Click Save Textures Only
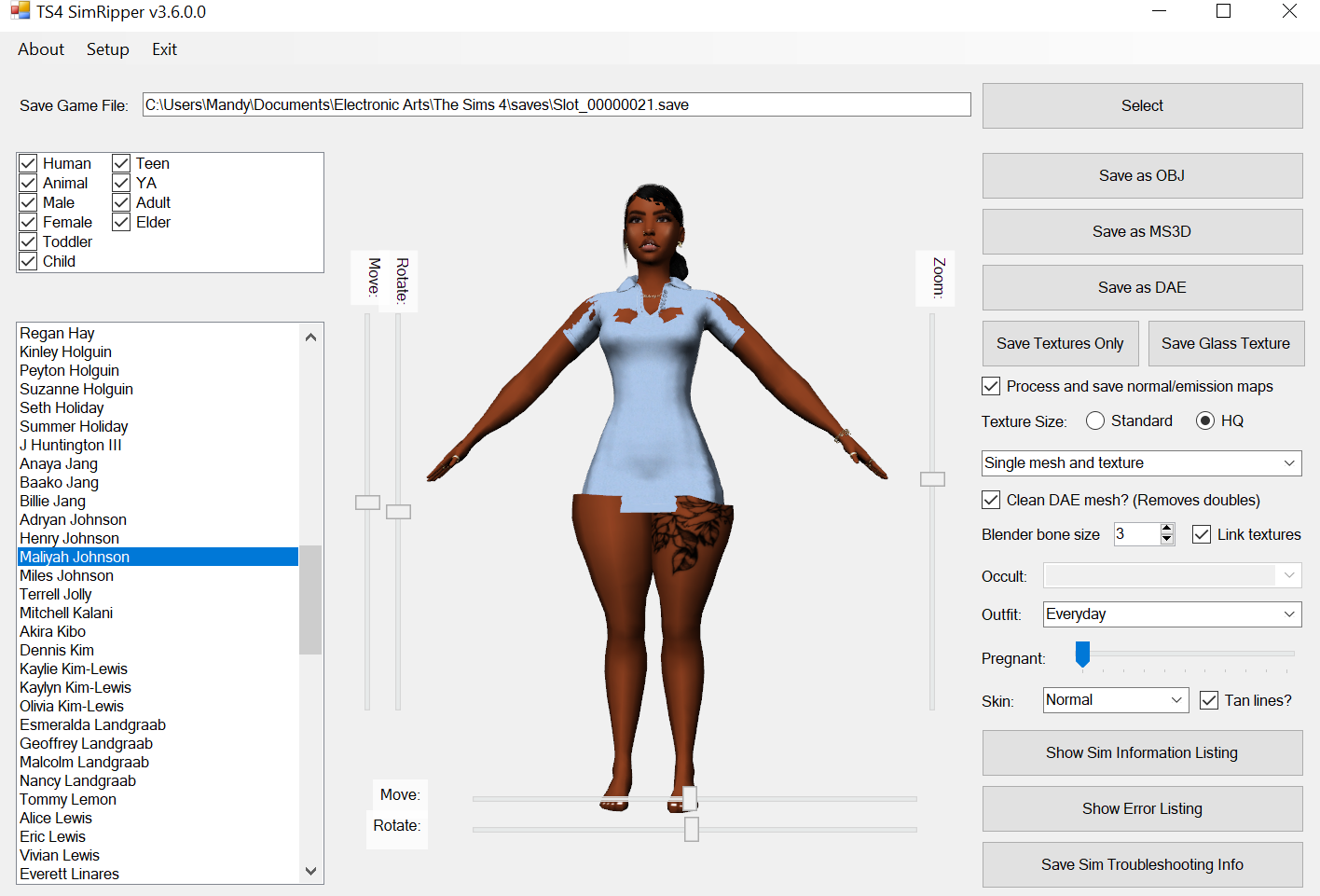Viewport: 1320px width, 896px height. click(1060, 343)
